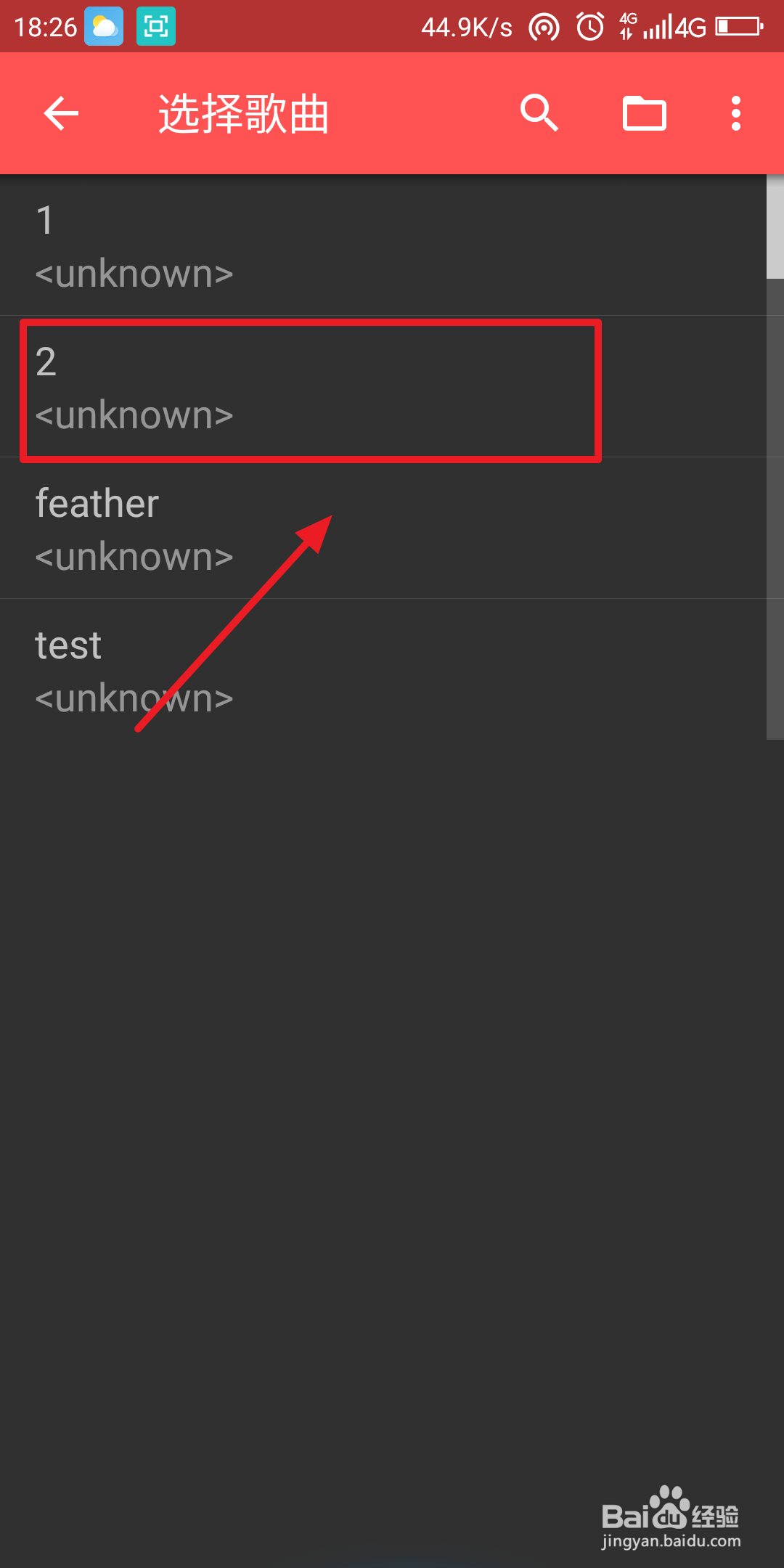This screenshot has height=1568, width=784.
Task: Tap the 44.9K/s network speed indicator
Action: (467, 28)
